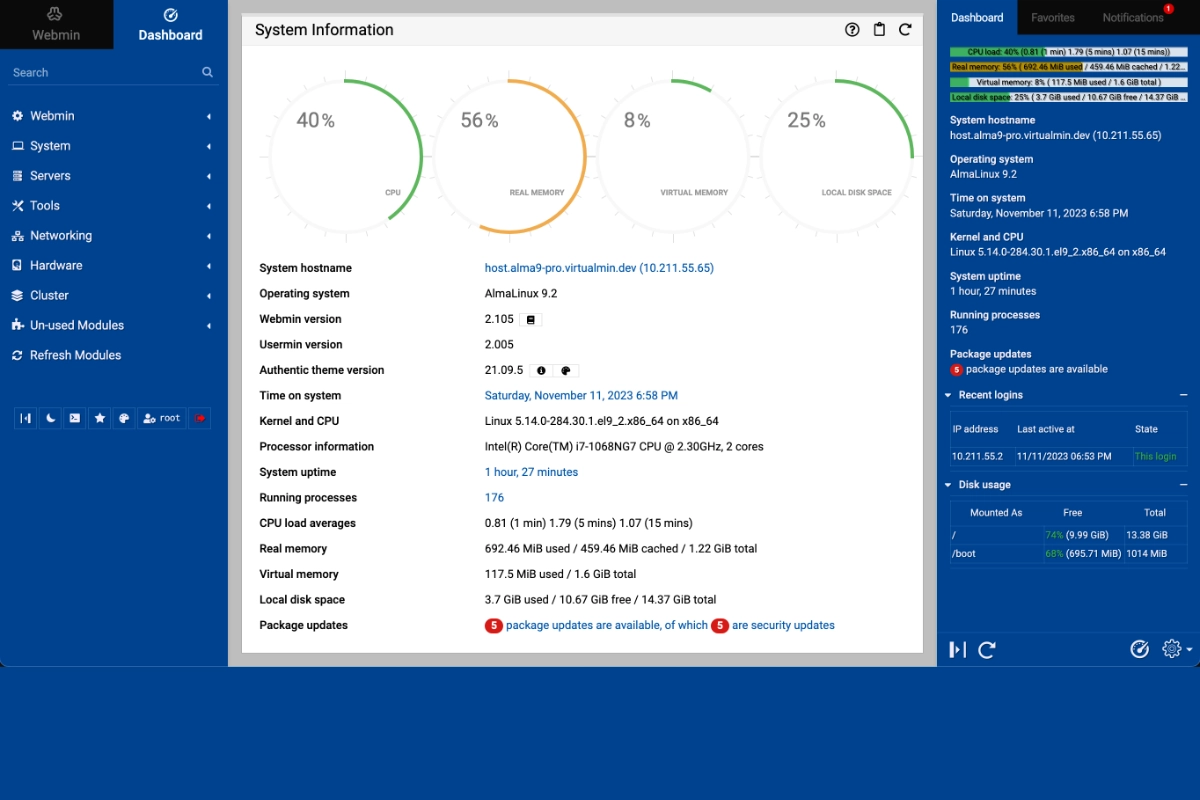Collapse the left sidebar with collapse icon
Image resolution: width=1200 pixels, height=800 pixels.
(x=25, y=418)
